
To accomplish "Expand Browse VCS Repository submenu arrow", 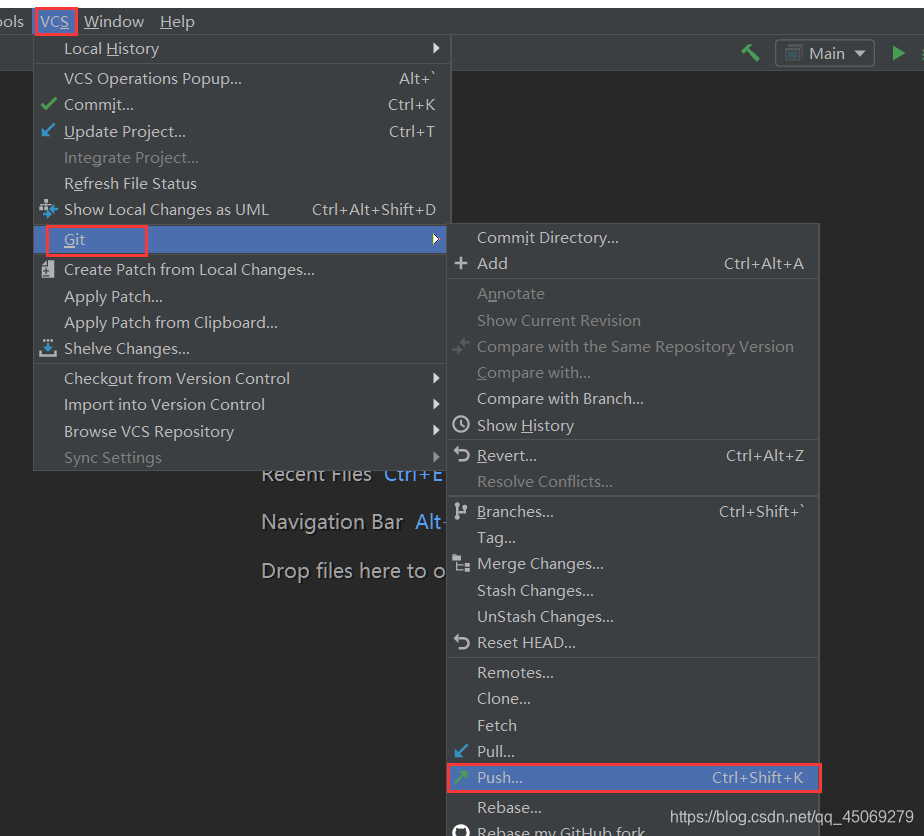I will coord(436,431).
